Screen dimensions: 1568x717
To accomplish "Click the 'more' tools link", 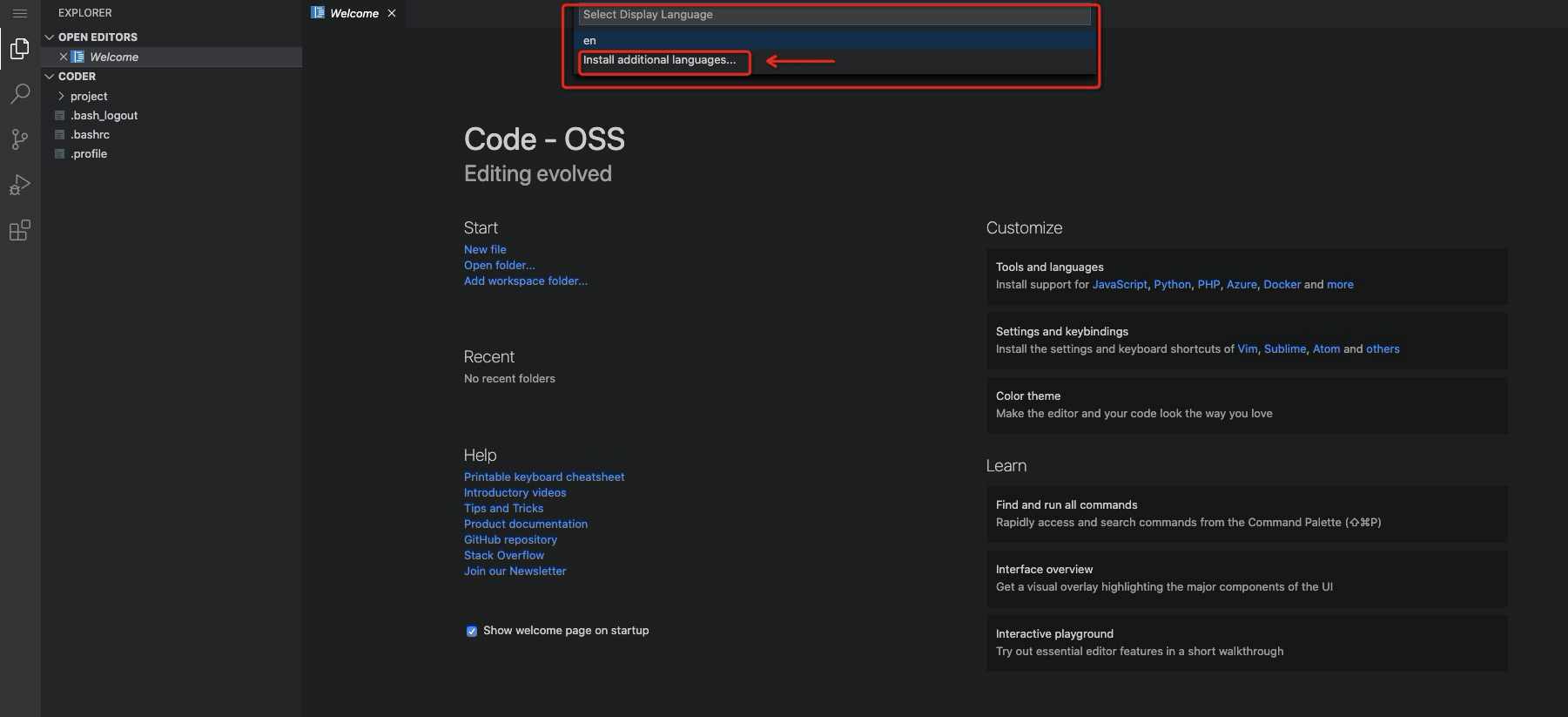I will pos(1340,284).
